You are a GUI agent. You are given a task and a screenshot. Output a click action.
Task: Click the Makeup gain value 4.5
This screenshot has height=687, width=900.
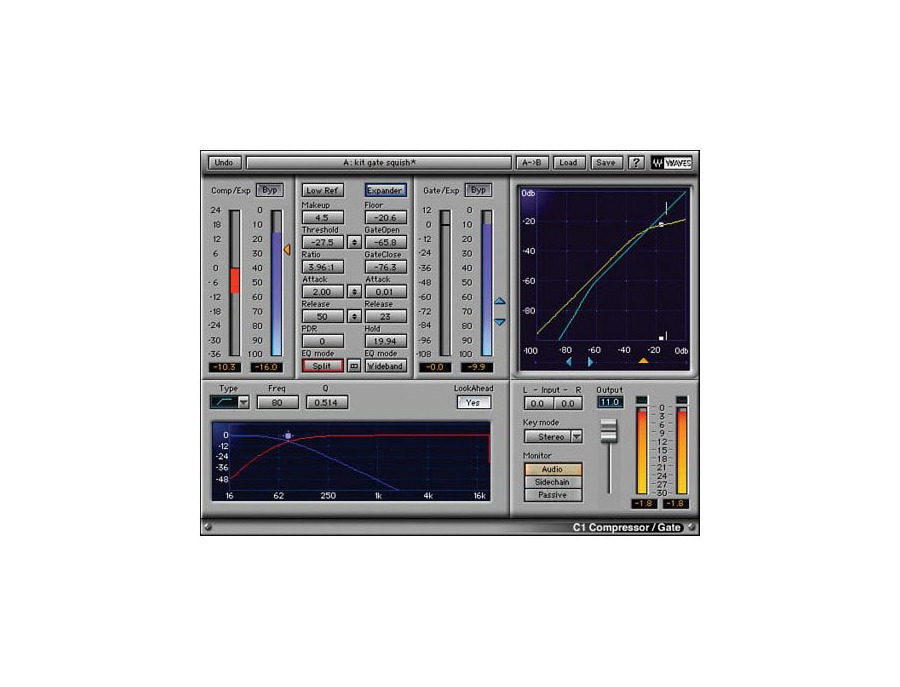click(x=323, y=218)
